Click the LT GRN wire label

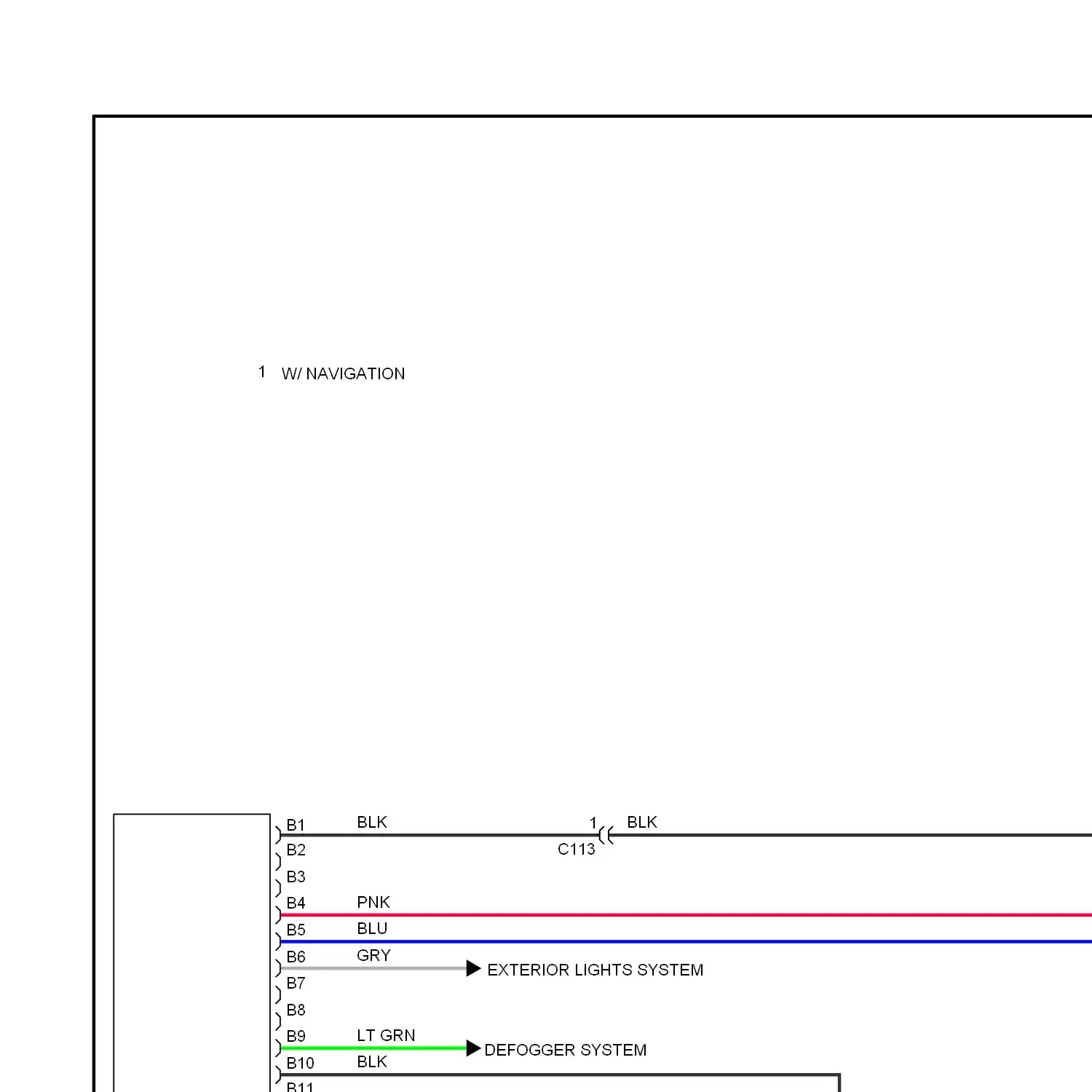pos(386,1035)
